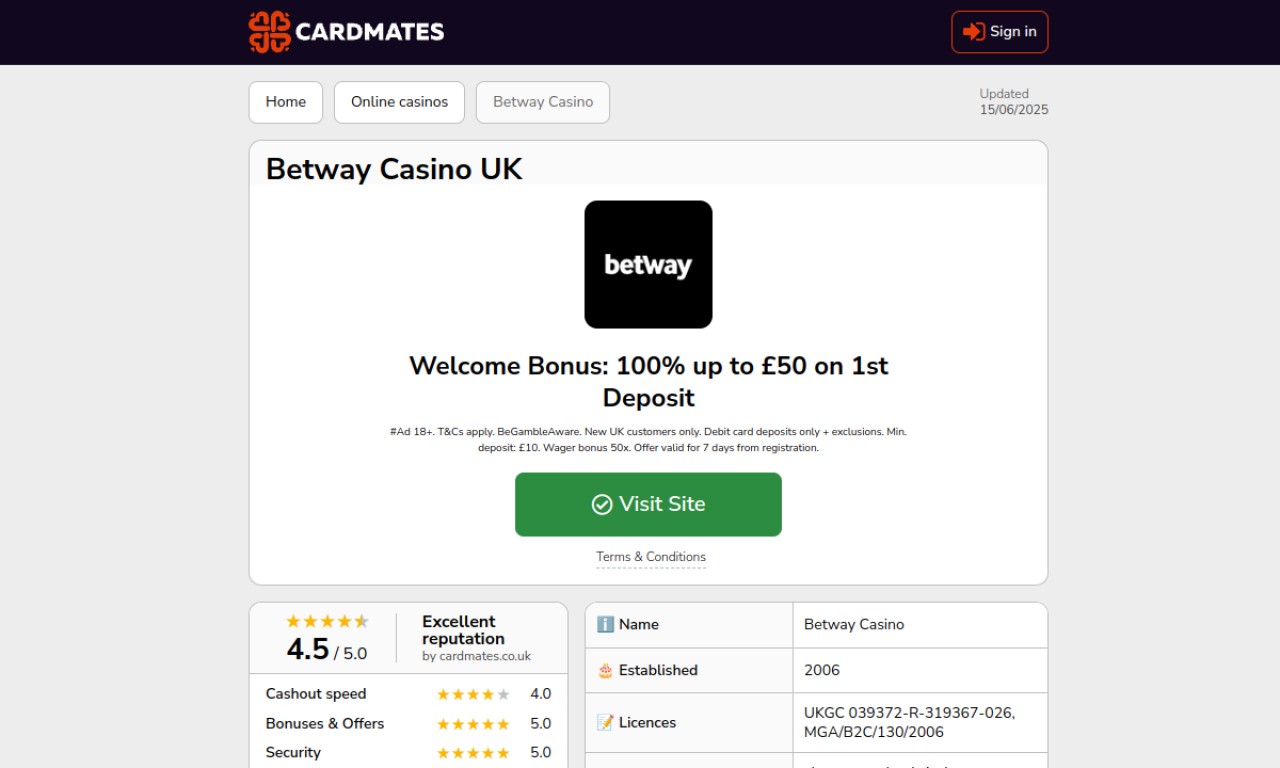Click the cake icon beside Established

(605, 670)
